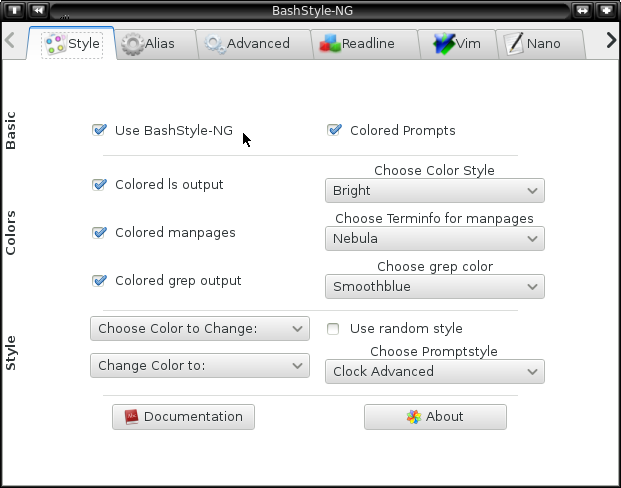Enable Use random style checkbox

(333, 329)
